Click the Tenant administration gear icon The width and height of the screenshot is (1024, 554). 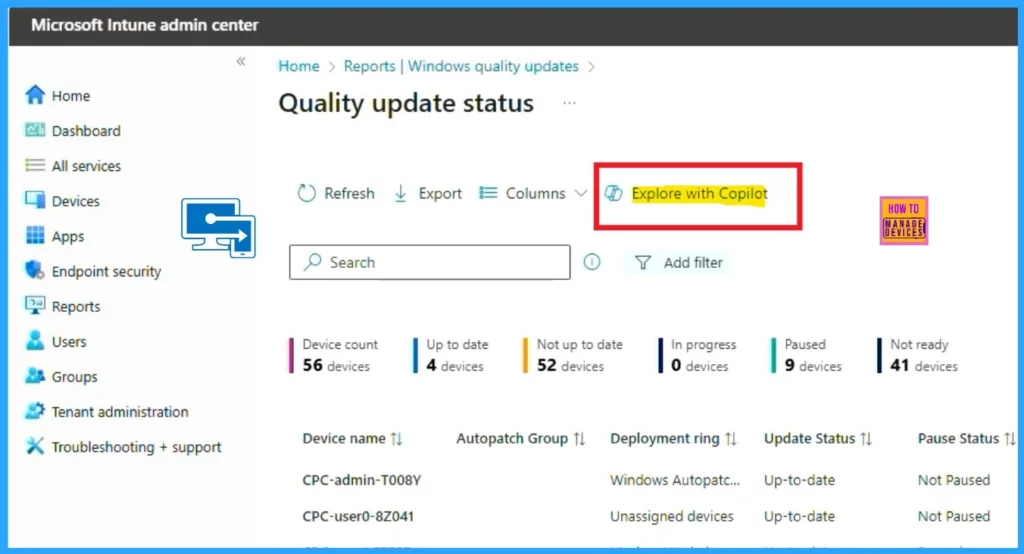pyautogui.click(x=35, y=411)
